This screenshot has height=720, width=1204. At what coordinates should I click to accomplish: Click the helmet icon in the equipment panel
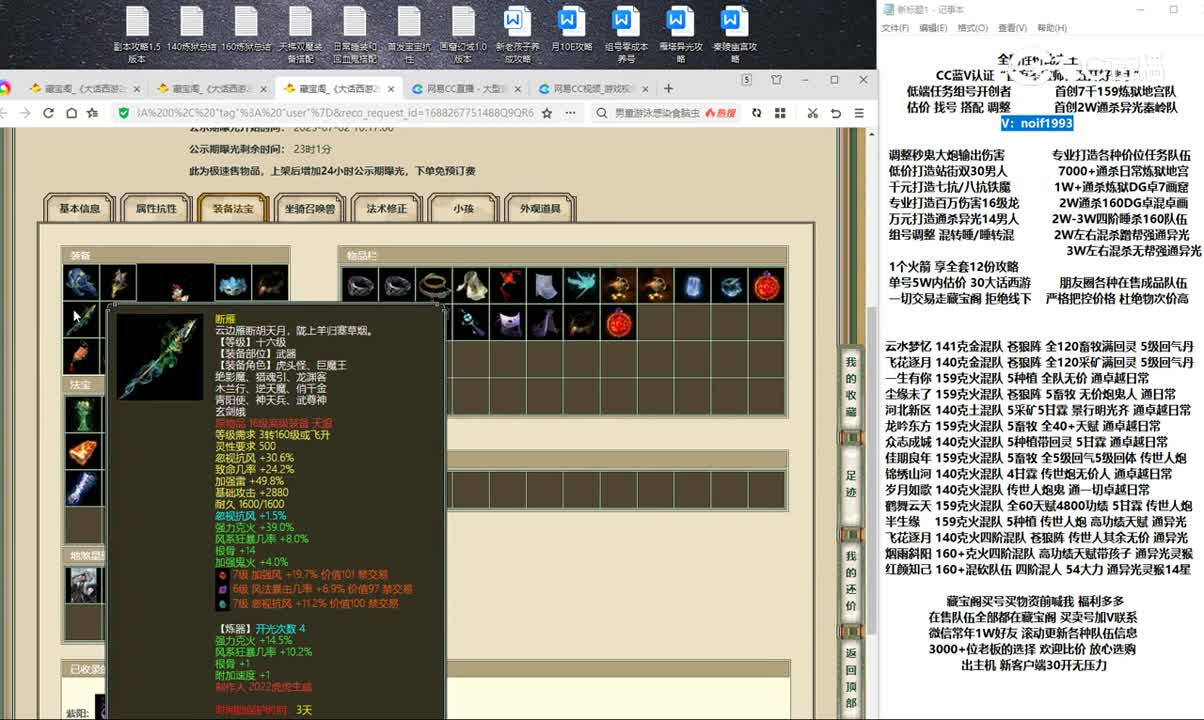pos(81,283)
